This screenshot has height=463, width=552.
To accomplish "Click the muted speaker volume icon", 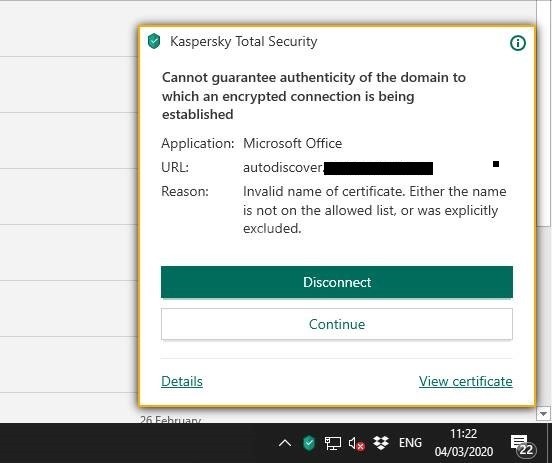I will (356, 444).
